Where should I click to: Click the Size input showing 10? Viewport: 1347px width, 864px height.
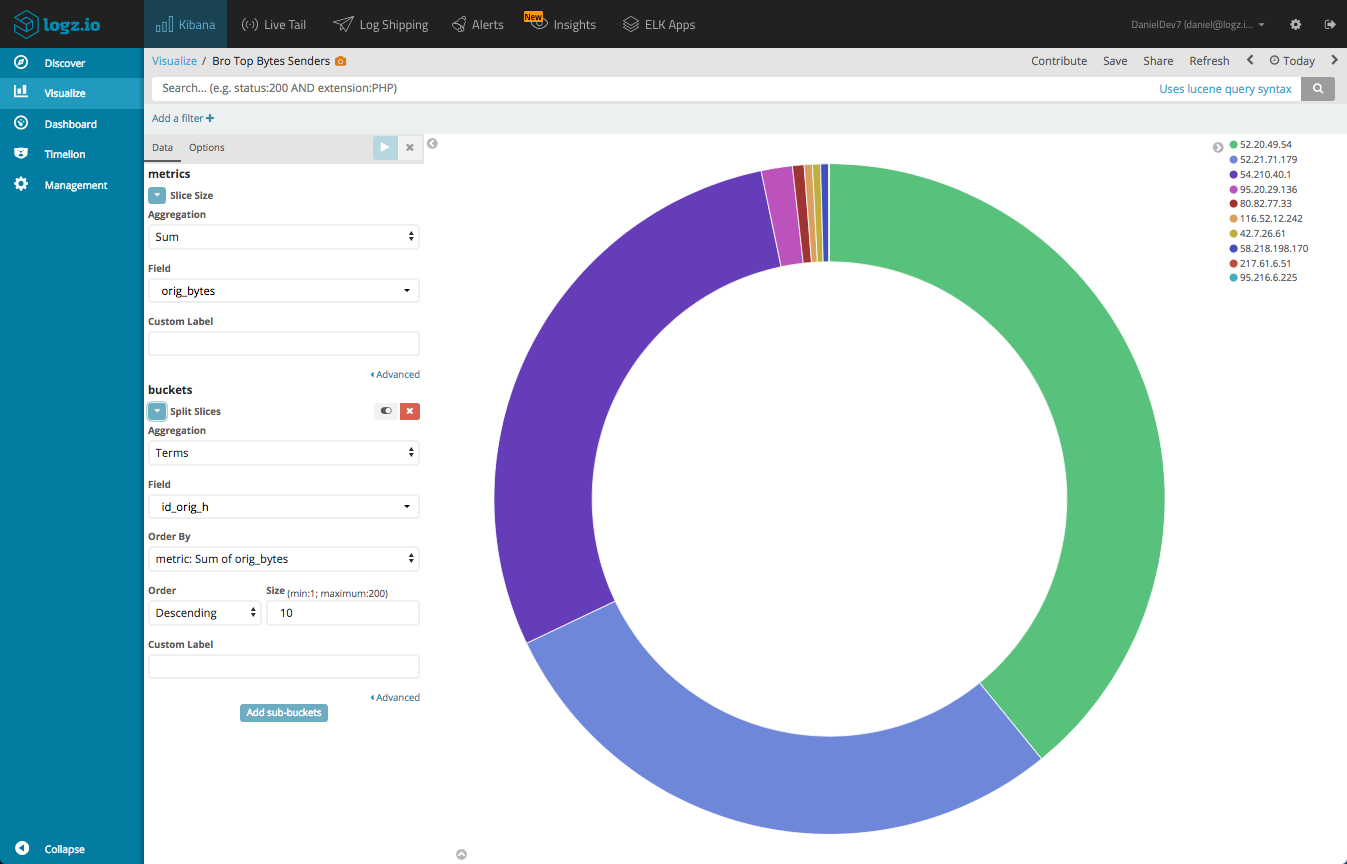click(x=343, y=613)
